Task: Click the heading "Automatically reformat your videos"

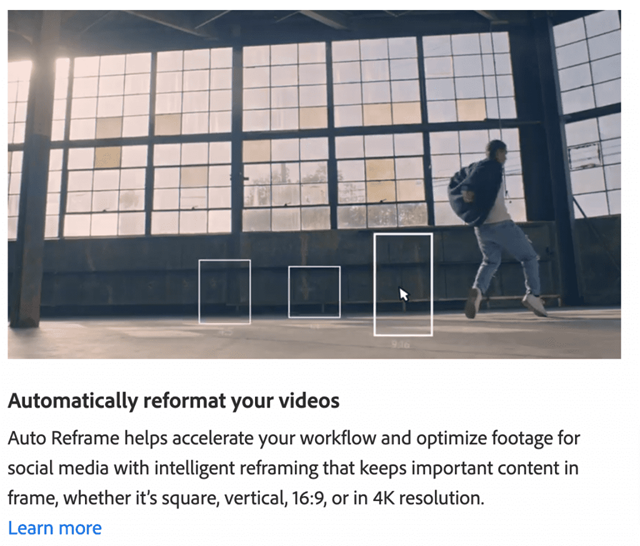Action: click(173, 401)
